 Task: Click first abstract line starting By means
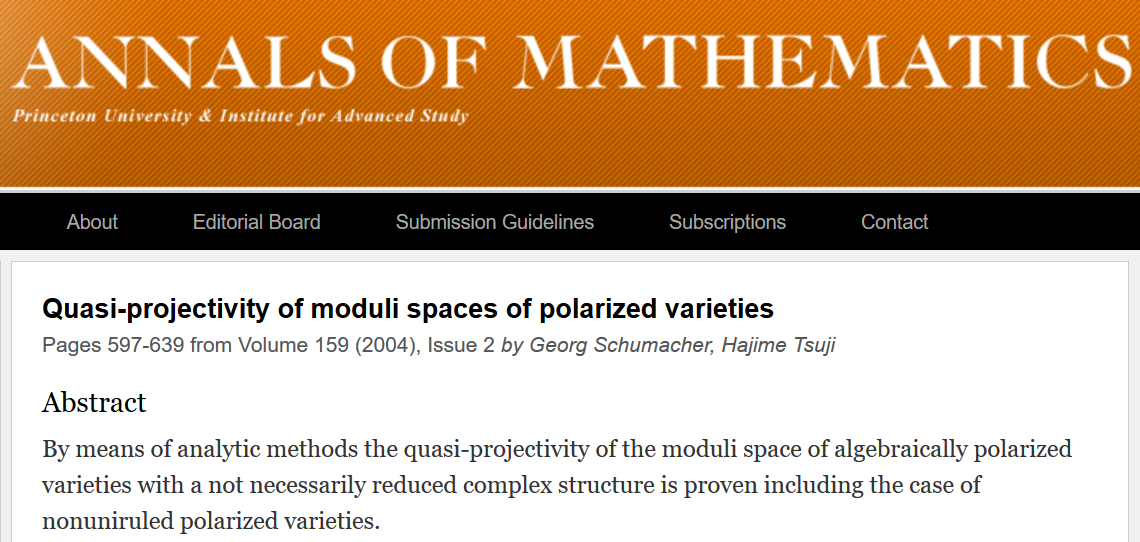click(x=556, y=448)
